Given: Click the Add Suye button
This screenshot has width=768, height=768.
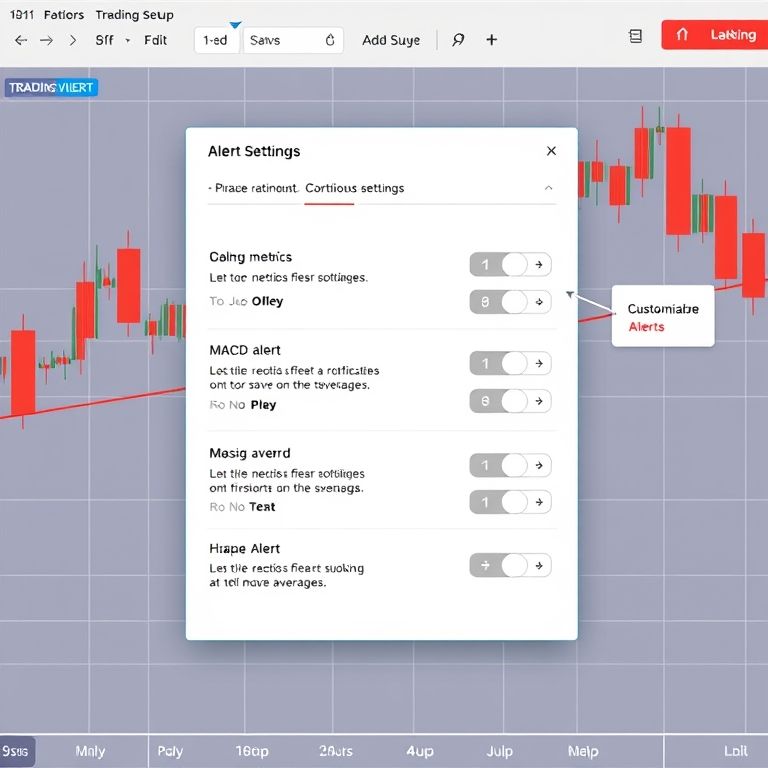Looking at the screenshot, I should [x=391, y=41].
